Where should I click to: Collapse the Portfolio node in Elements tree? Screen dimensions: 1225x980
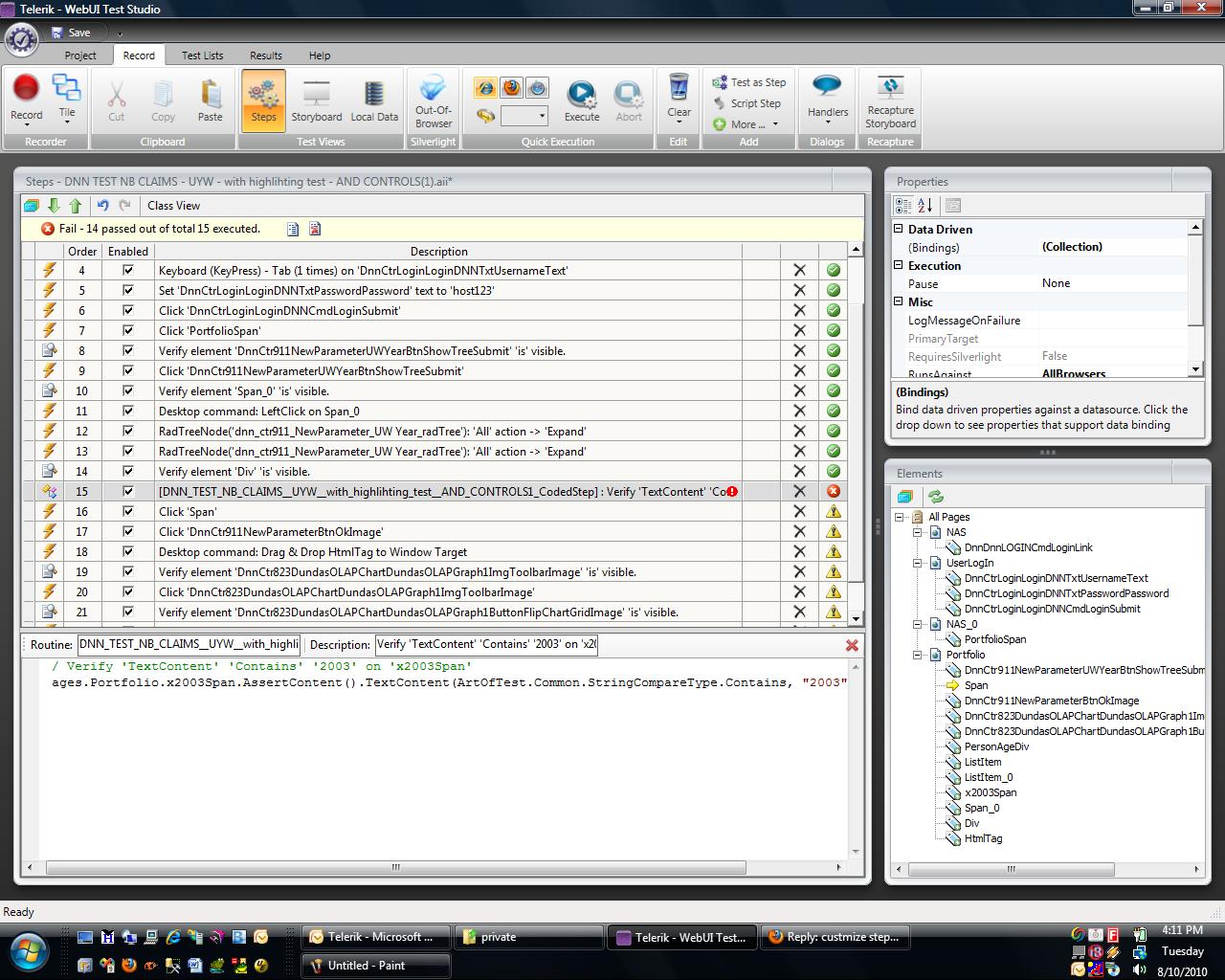[x=917, y=655]
